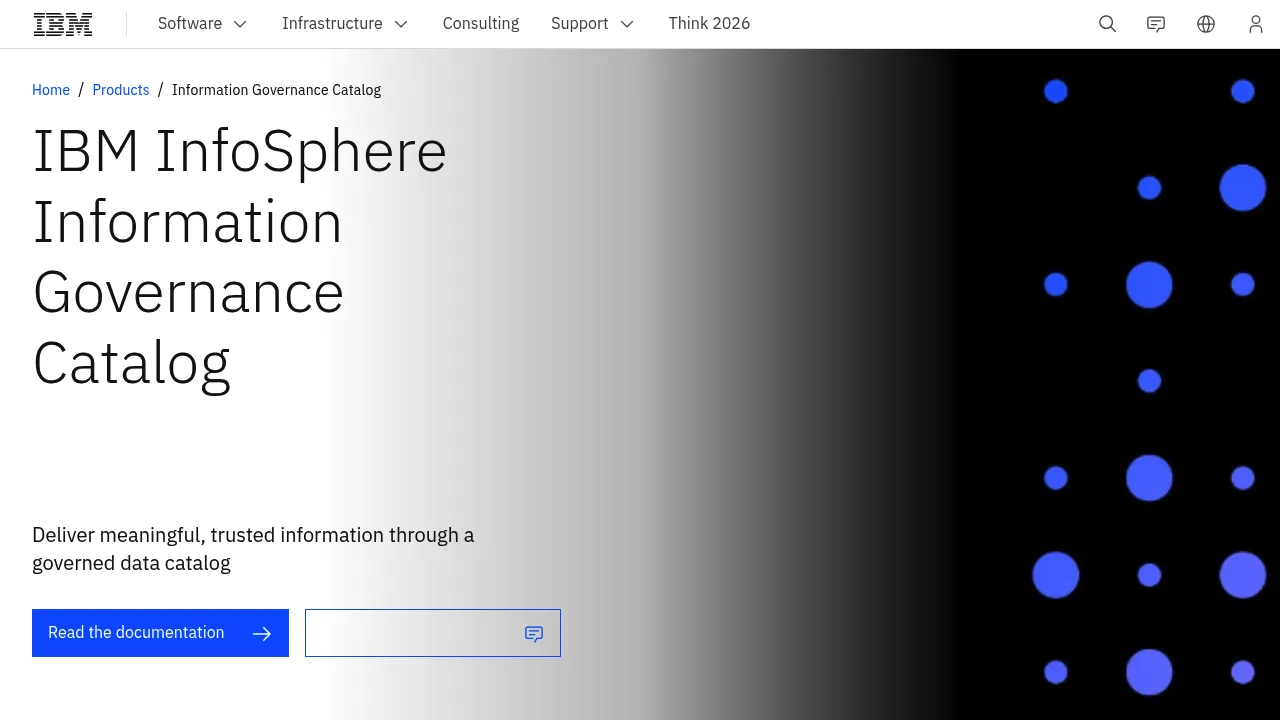Open the chat icon in header

point(1156,24)
